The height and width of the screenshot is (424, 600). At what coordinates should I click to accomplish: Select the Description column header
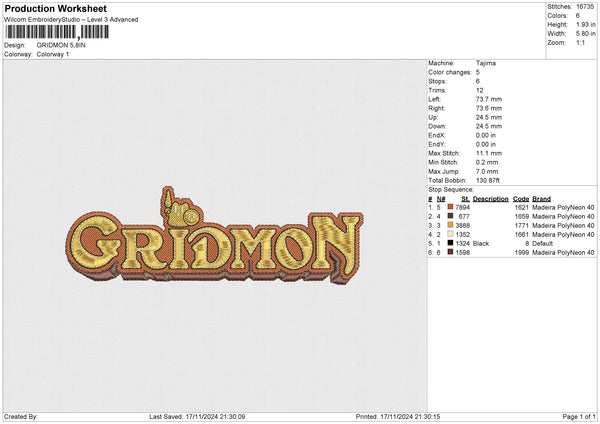click(490, 199)
